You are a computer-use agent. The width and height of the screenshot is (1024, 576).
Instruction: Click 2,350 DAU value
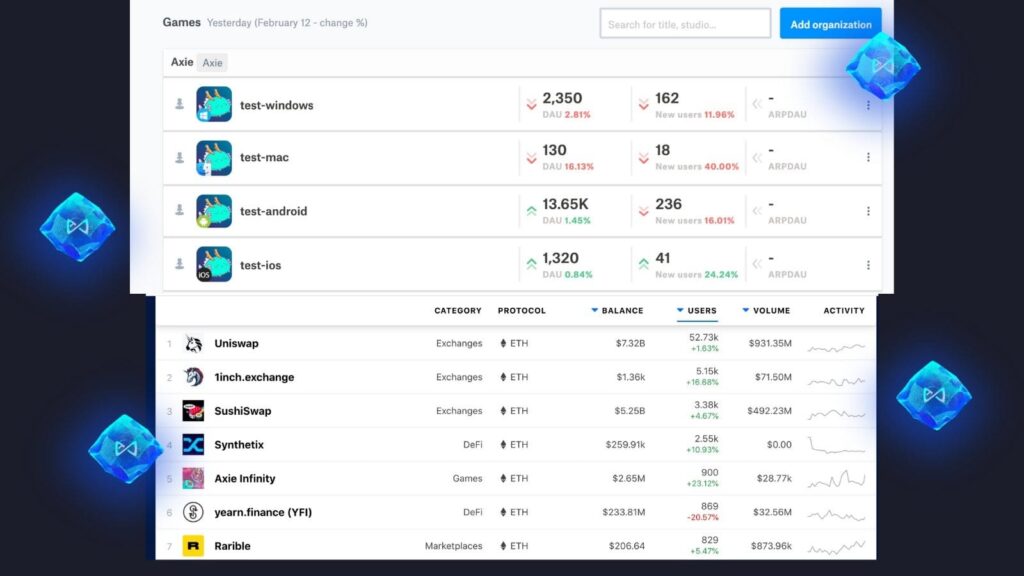point(562,98)
